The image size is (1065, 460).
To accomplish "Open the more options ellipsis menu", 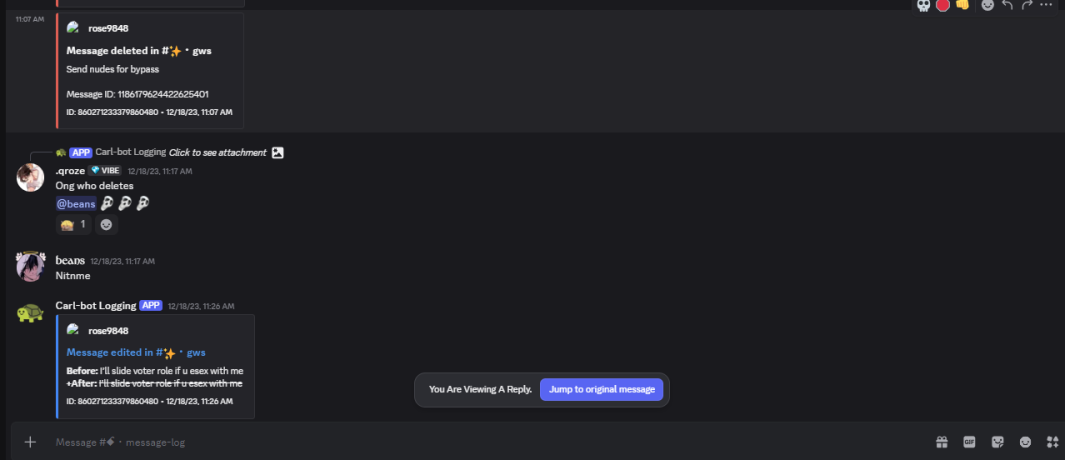I will (x=1045, y=5).
